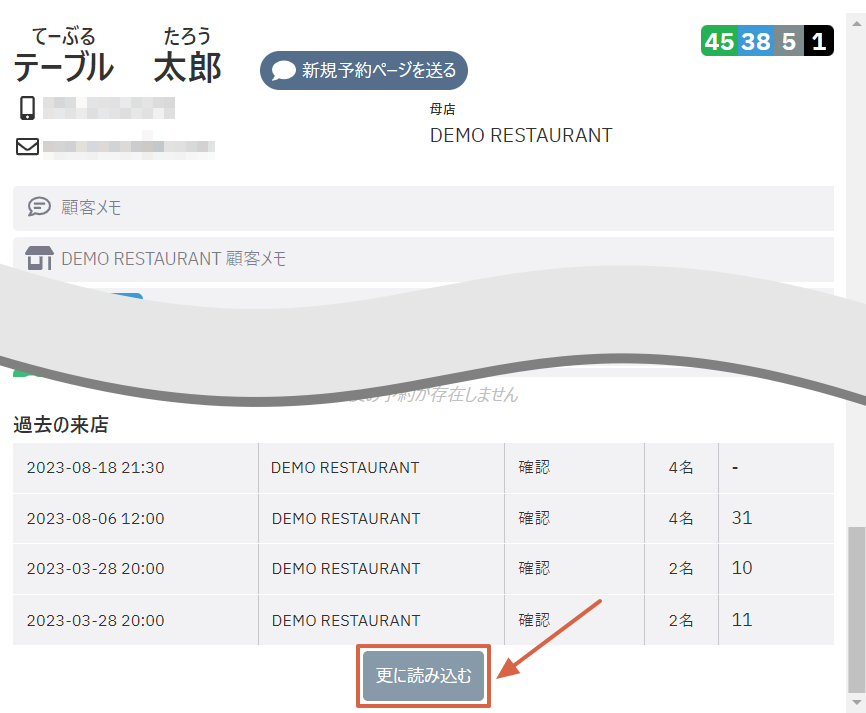Click the store icon beside DEMO RESTAURANT 顧客メモ
This screenshot has width=866, height=713.
coord(39,258)
